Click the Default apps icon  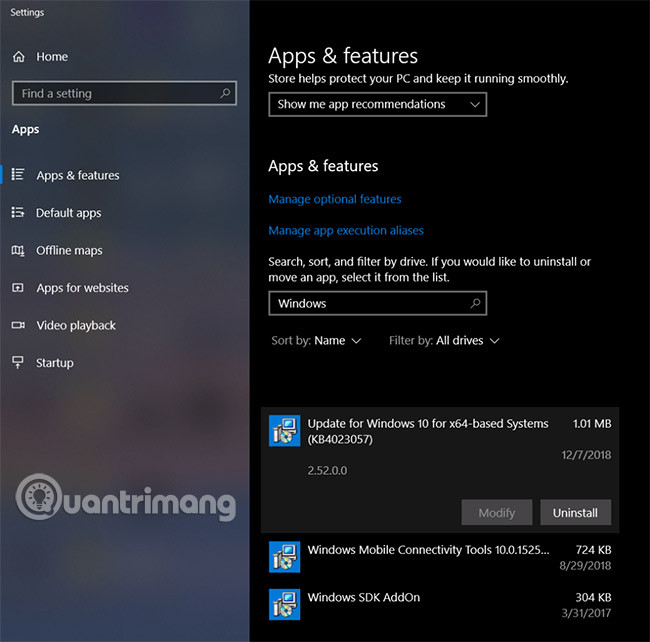coord(18,213)
